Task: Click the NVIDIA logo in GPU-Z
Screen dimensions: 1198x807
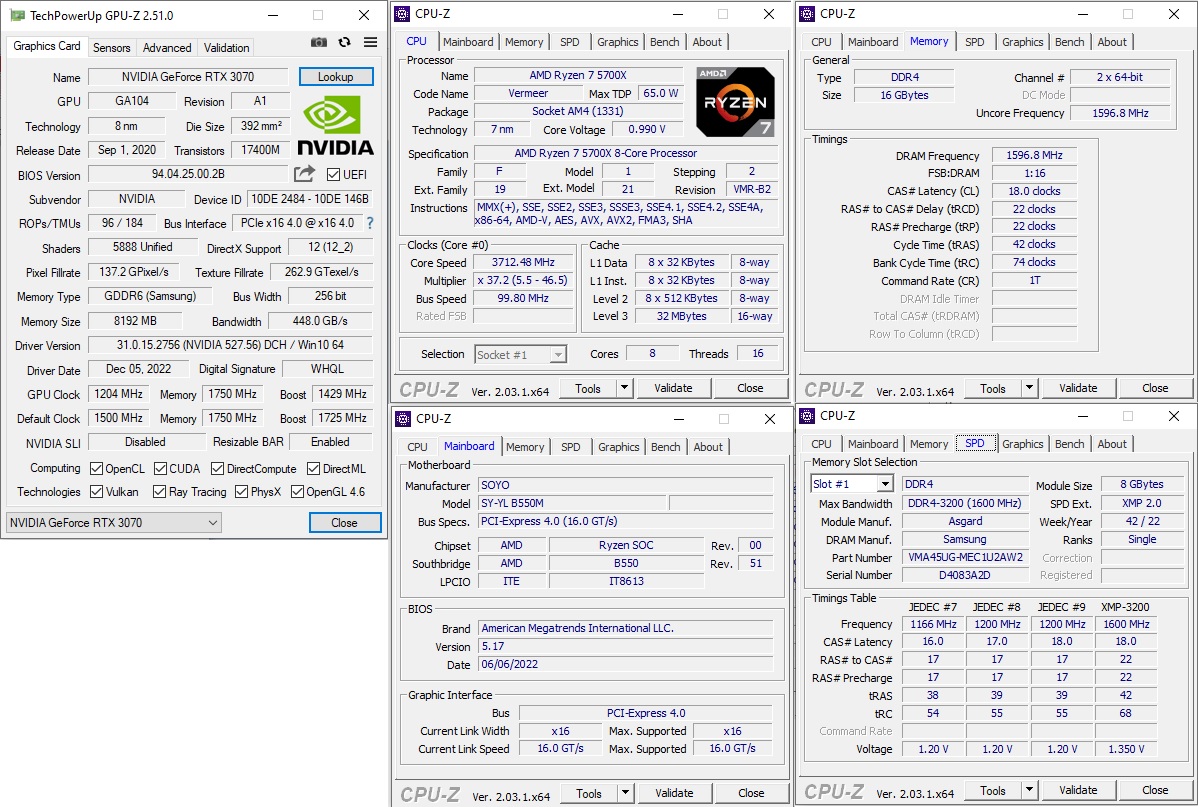Action: point(335,125)
